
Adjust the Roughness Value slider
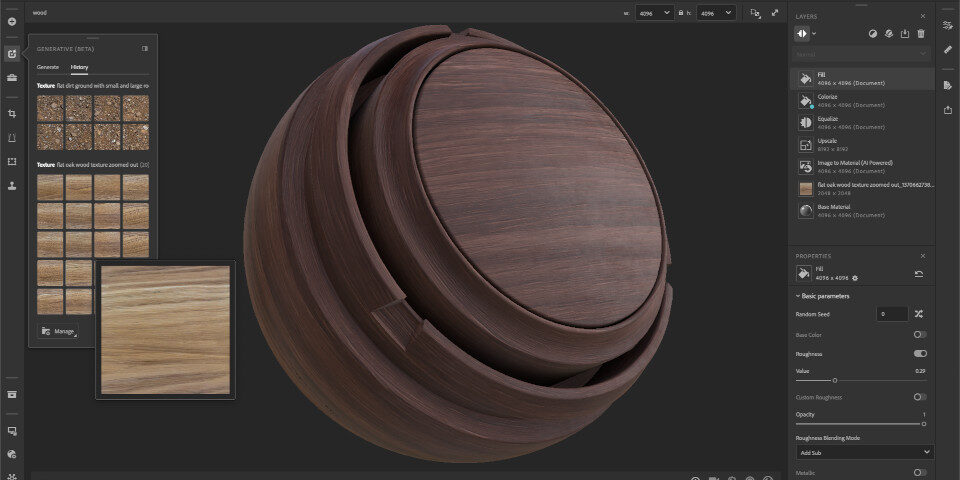click(835, 380)
